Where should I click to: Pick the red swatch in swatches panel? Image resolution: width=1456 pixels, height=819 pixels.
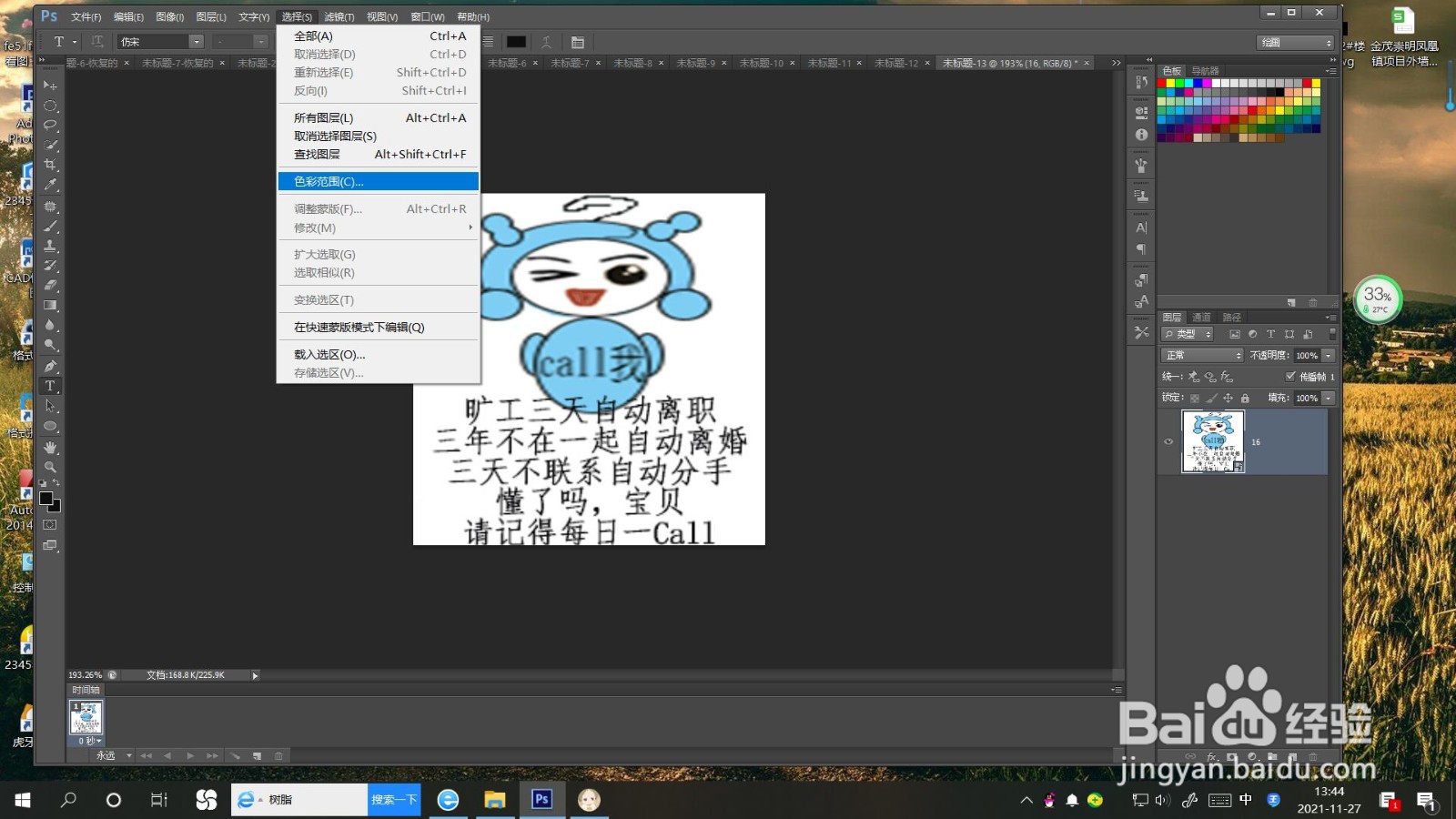(1161, 83)
